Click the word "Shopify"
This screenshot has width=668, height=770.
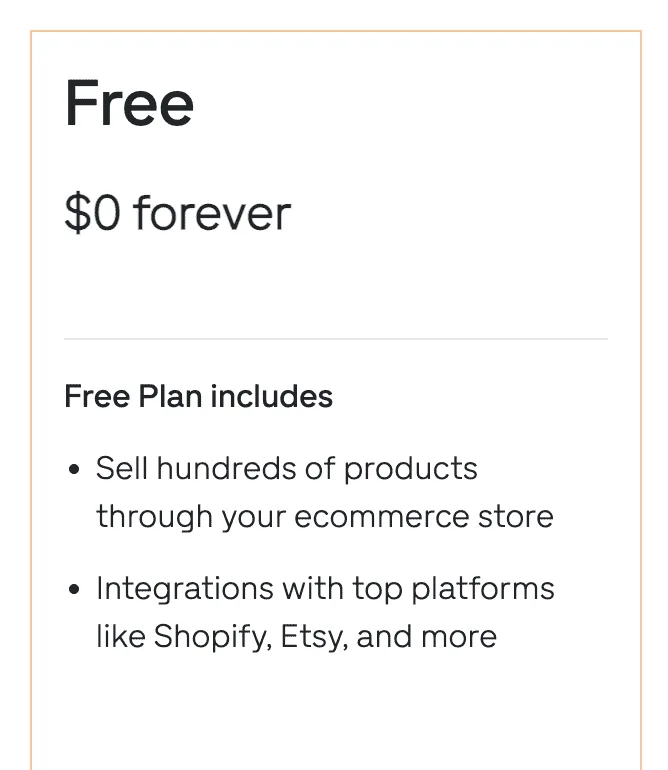(211, 636)
